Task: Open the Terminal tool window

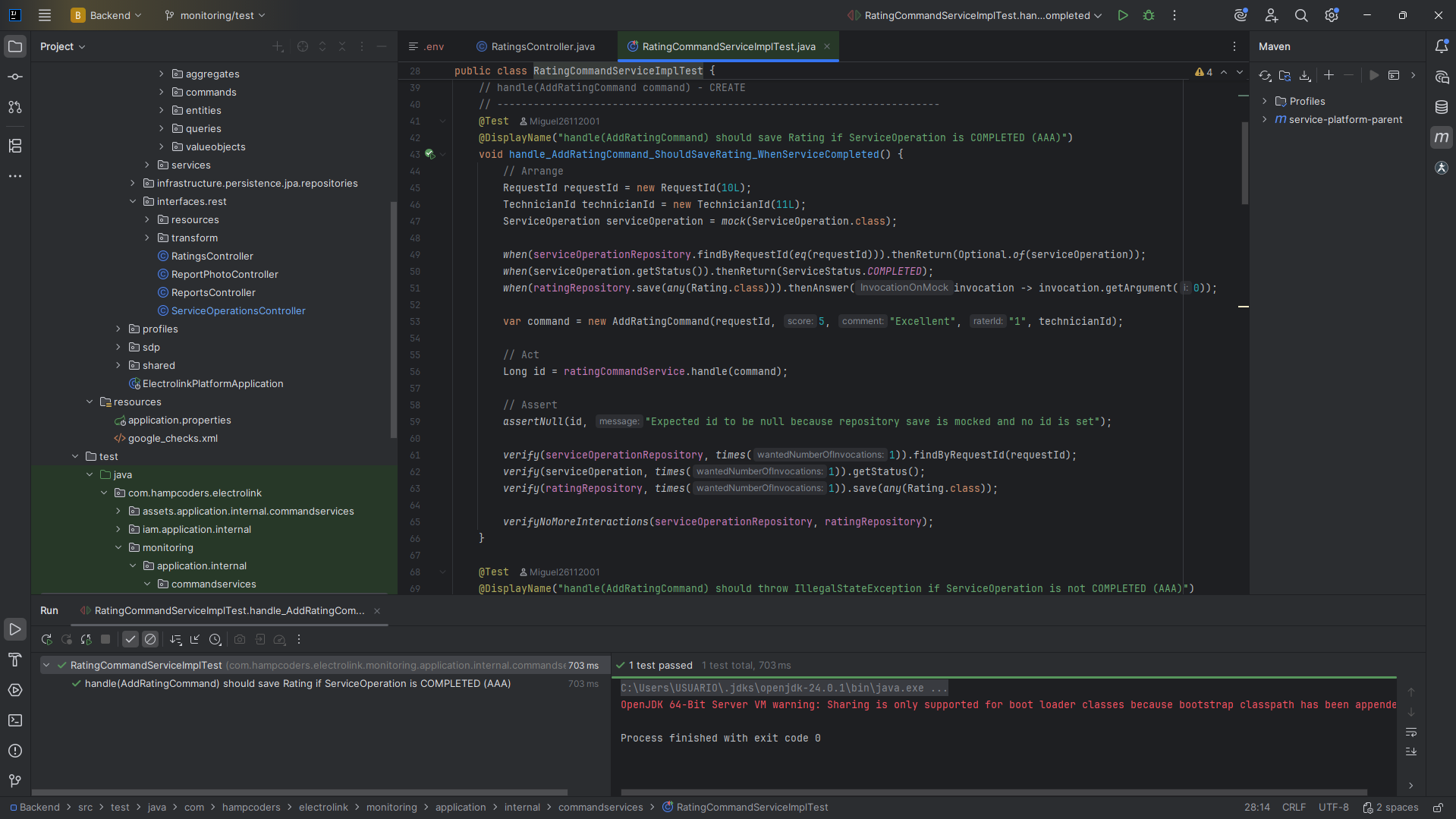Action: (x=15, y=720)
